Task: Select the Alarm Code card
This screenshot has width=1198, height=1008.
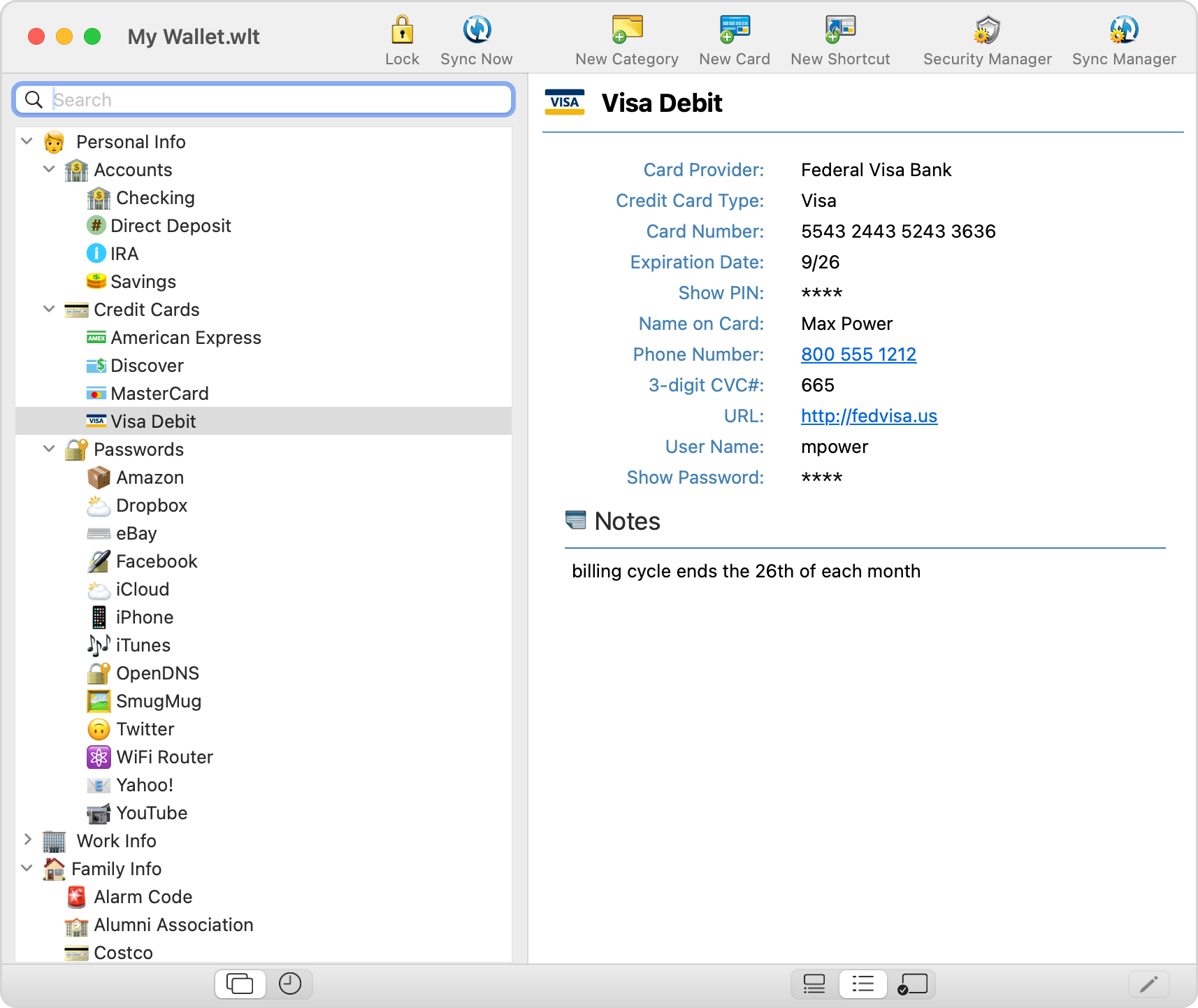Action: coord(264,897)
